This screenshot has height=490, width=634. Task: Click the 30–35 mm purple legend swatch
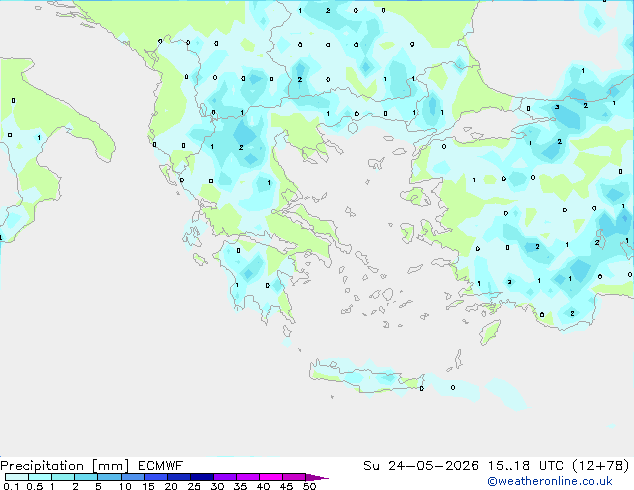click(x=225, y=477)
